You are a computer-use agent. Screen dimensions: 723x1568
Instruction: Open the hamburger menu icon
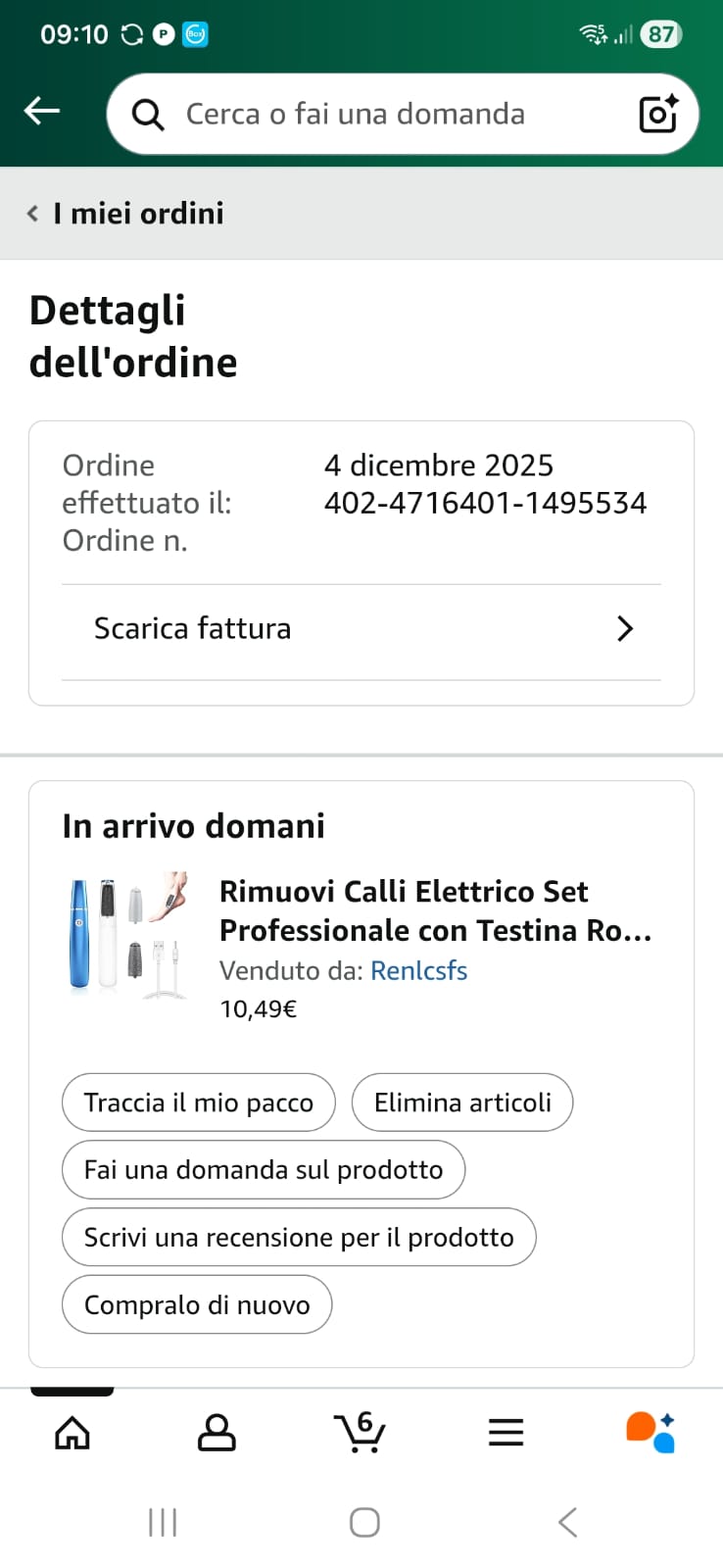[x=506, y=1433]
